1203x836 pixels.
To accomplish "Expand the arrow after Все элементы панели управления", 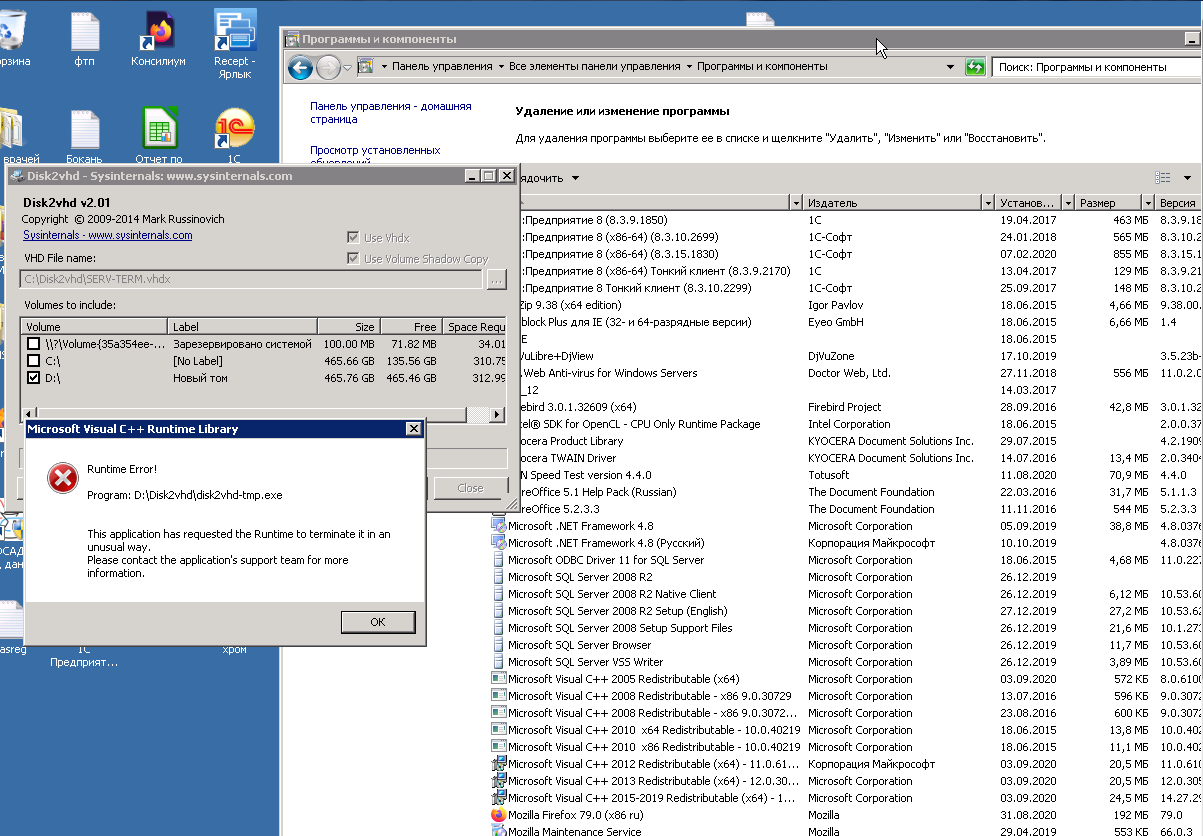I will (x=689, y=67).
